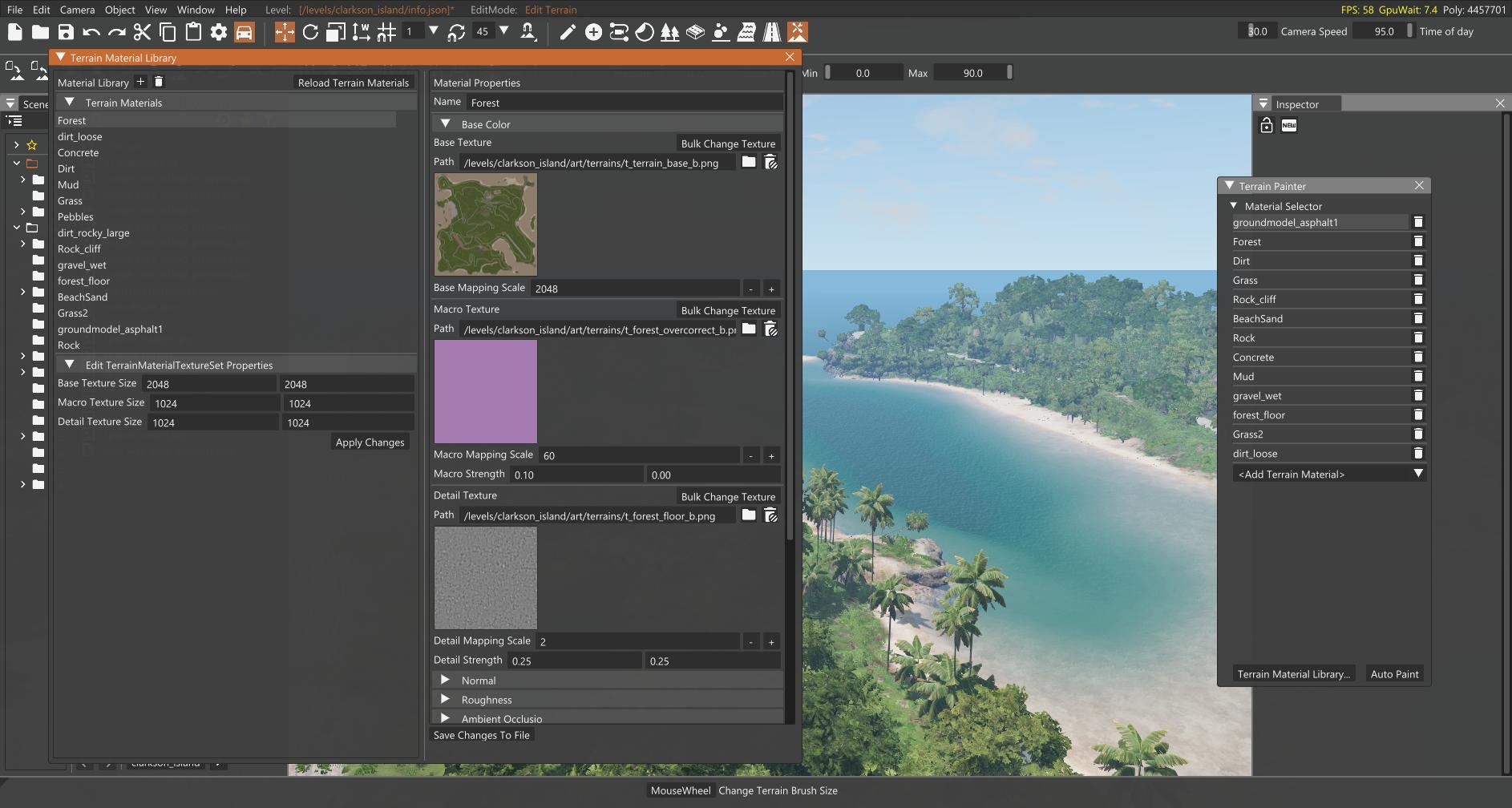1512x808 pixels.
Task: Clear the Macro Texture path trash icon
Action: coord(770,329)
